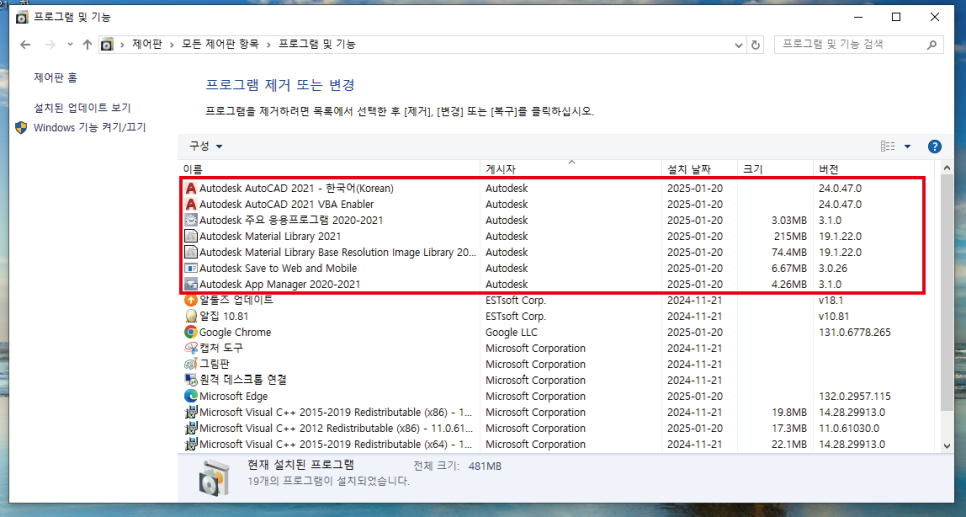Viewport: 966px width, 517px height.
Task: Sort by the 크기 column header
Action: pyautogui.click(x=775, y=169)
